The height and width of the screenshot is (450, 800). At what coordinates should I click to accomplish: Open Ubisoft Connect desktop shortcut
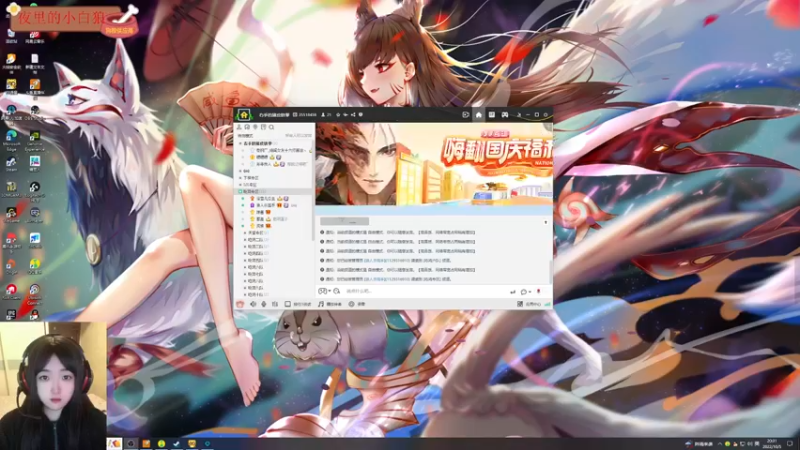pos(34,295)
